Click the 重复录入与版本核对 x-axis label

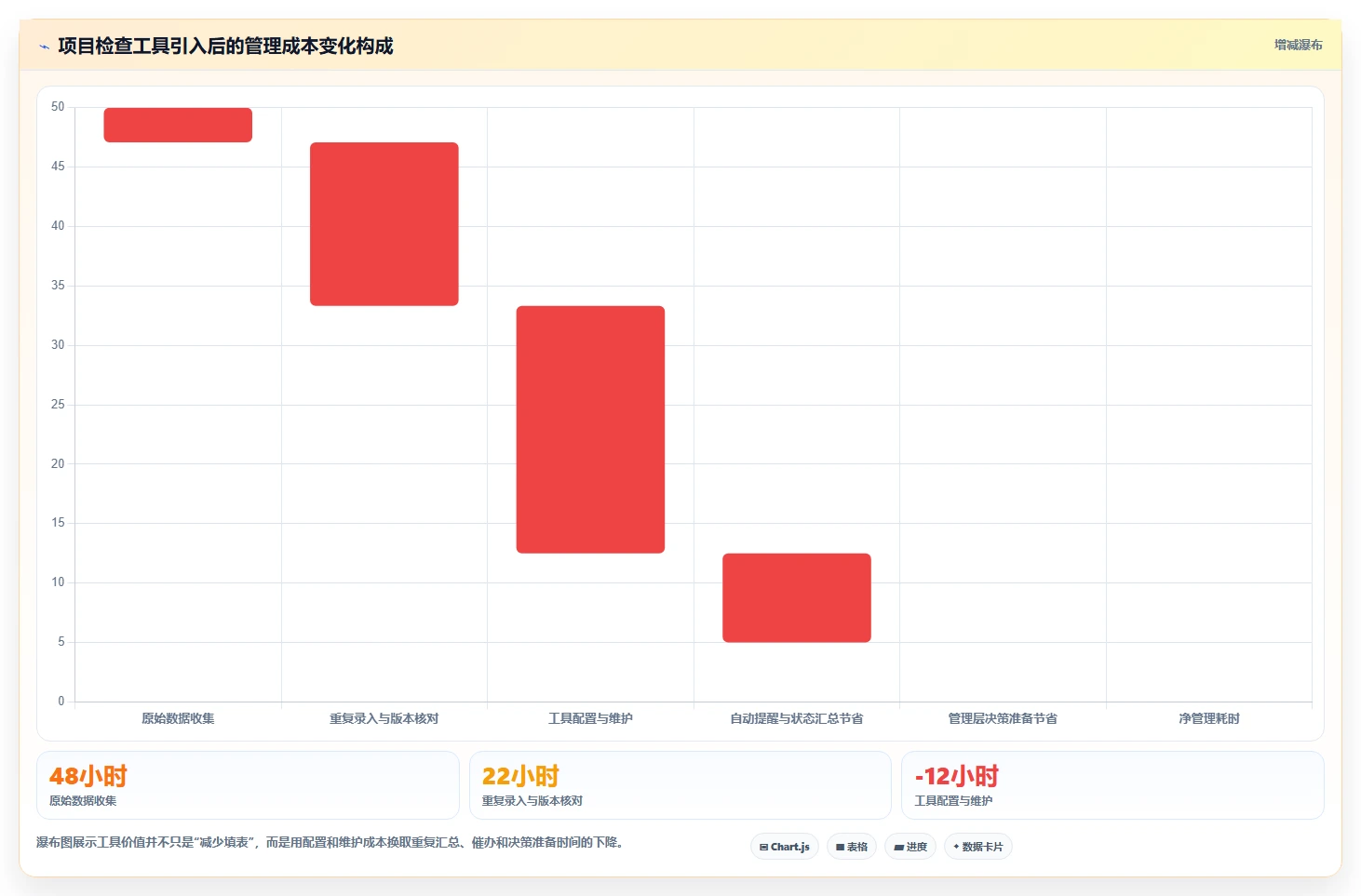pyautogui.click(x=384, y=718)
